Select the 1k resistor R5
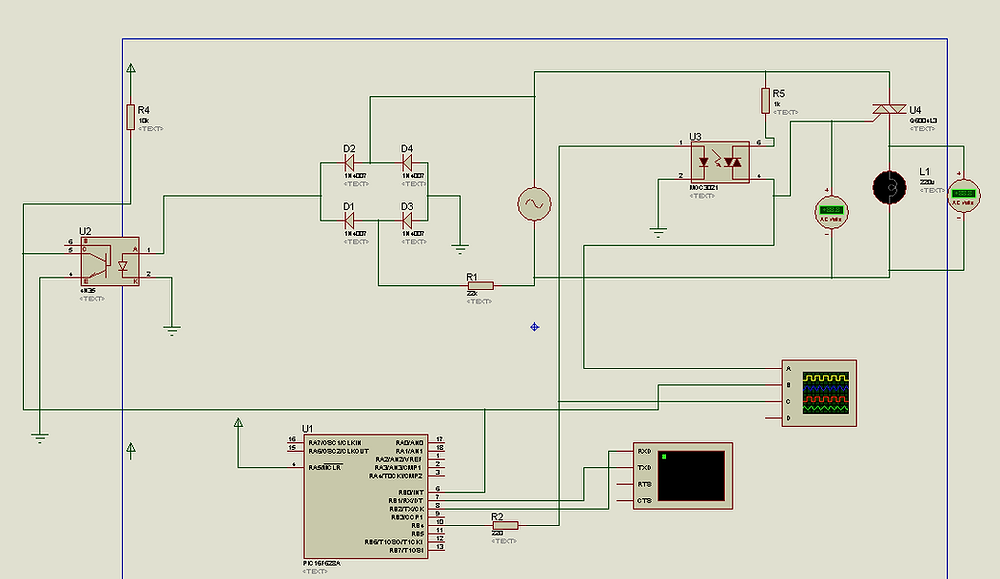The image size is (1000, 579). click(x=765, y=100)
